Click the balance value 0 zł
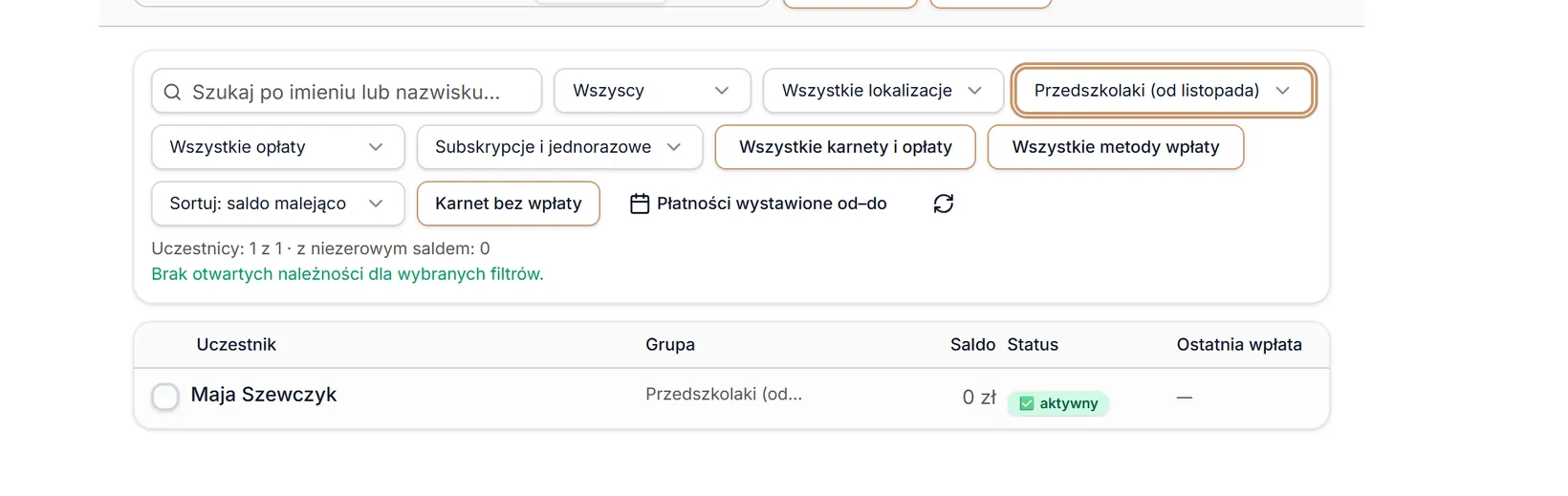Image resolution: width=1568 pixels, height=496 pixels. [979, 398]
